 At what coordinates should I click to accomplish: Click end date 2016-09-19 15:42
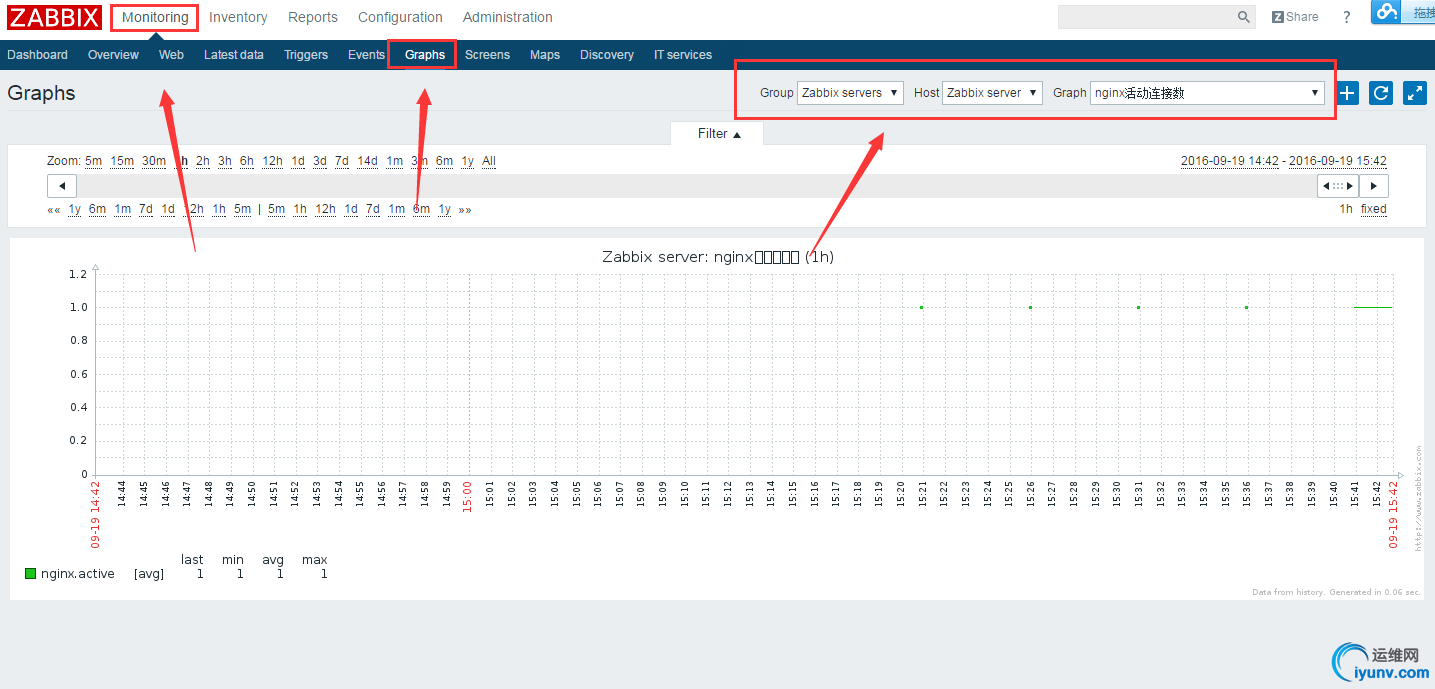1338,161
